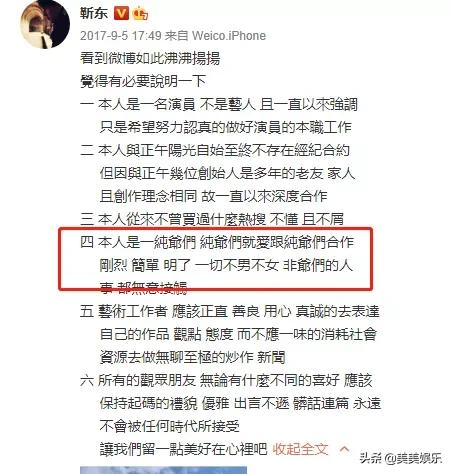Select point 一 about being an actor

point(219,116)
